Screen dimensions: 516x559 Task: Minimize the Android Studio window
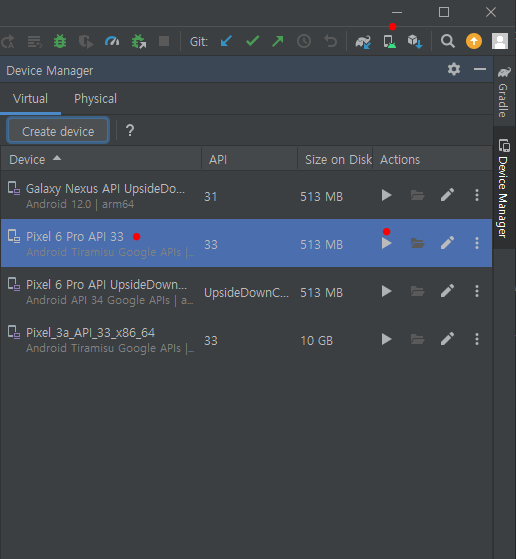pyautogui.click(x=397, y=12)
